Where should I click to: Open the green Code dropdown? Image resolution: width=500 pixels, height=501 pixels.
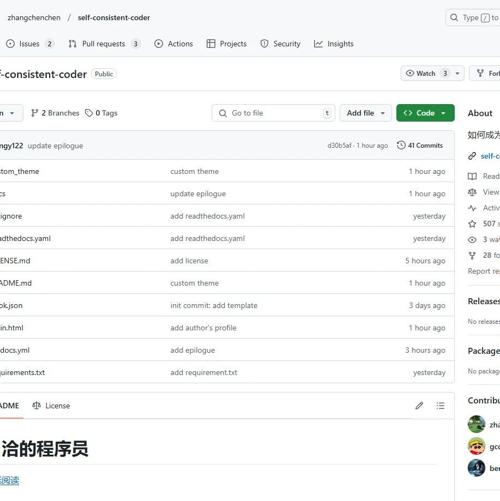425,113
